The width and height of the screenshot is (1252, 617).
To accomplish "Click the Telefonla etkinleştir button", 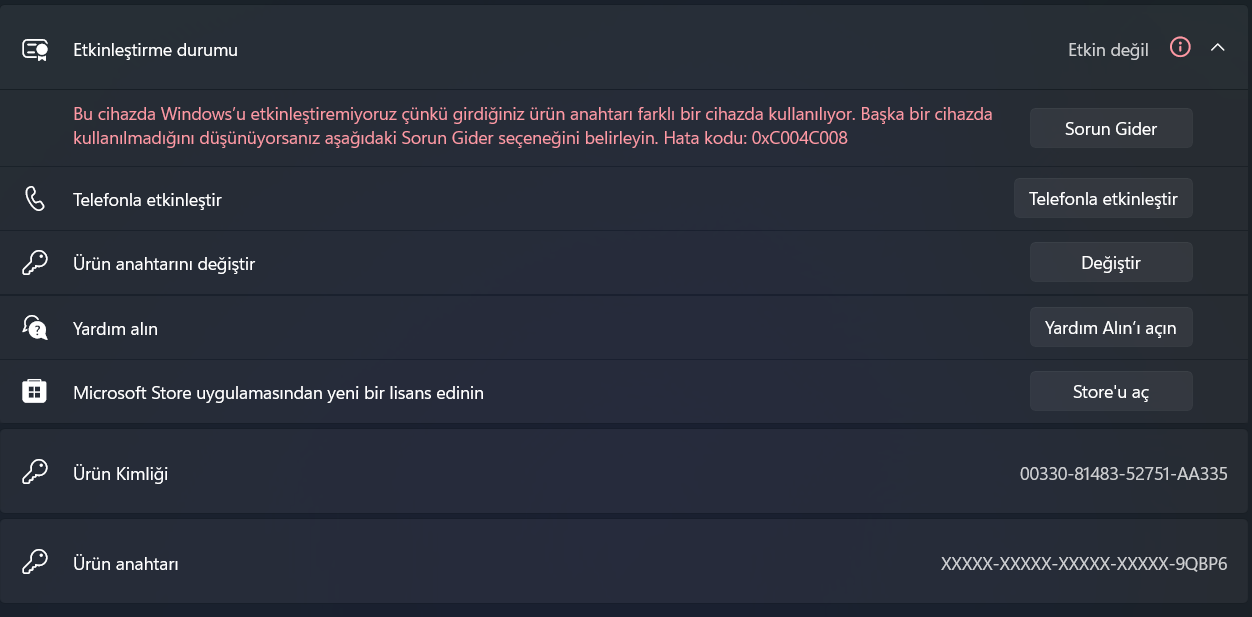I will click(x=1103, y=198).
